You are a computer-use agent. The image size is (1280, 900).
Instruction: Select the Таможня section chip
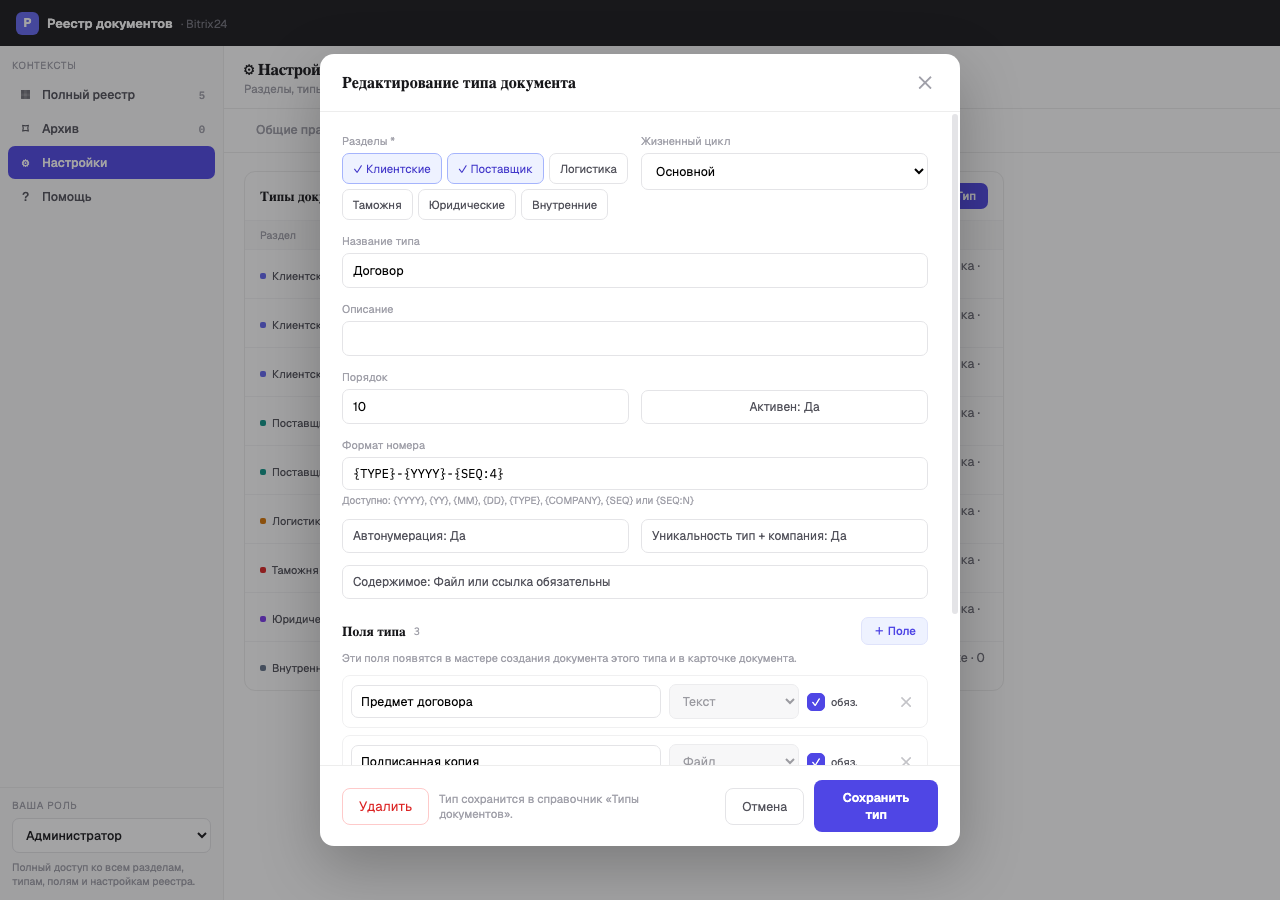[x=377, y=205]
